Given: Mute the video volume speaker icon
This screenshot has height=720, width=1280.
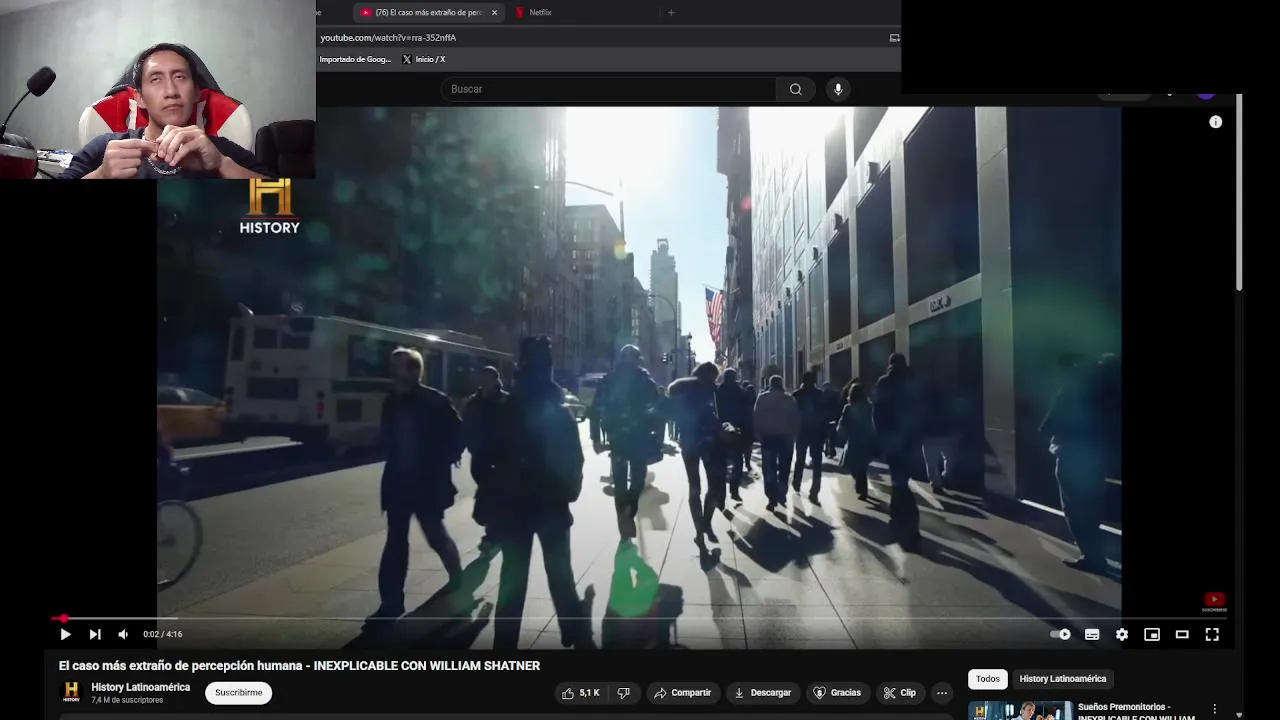Looking at the screenshot, I should coord(123,634).
